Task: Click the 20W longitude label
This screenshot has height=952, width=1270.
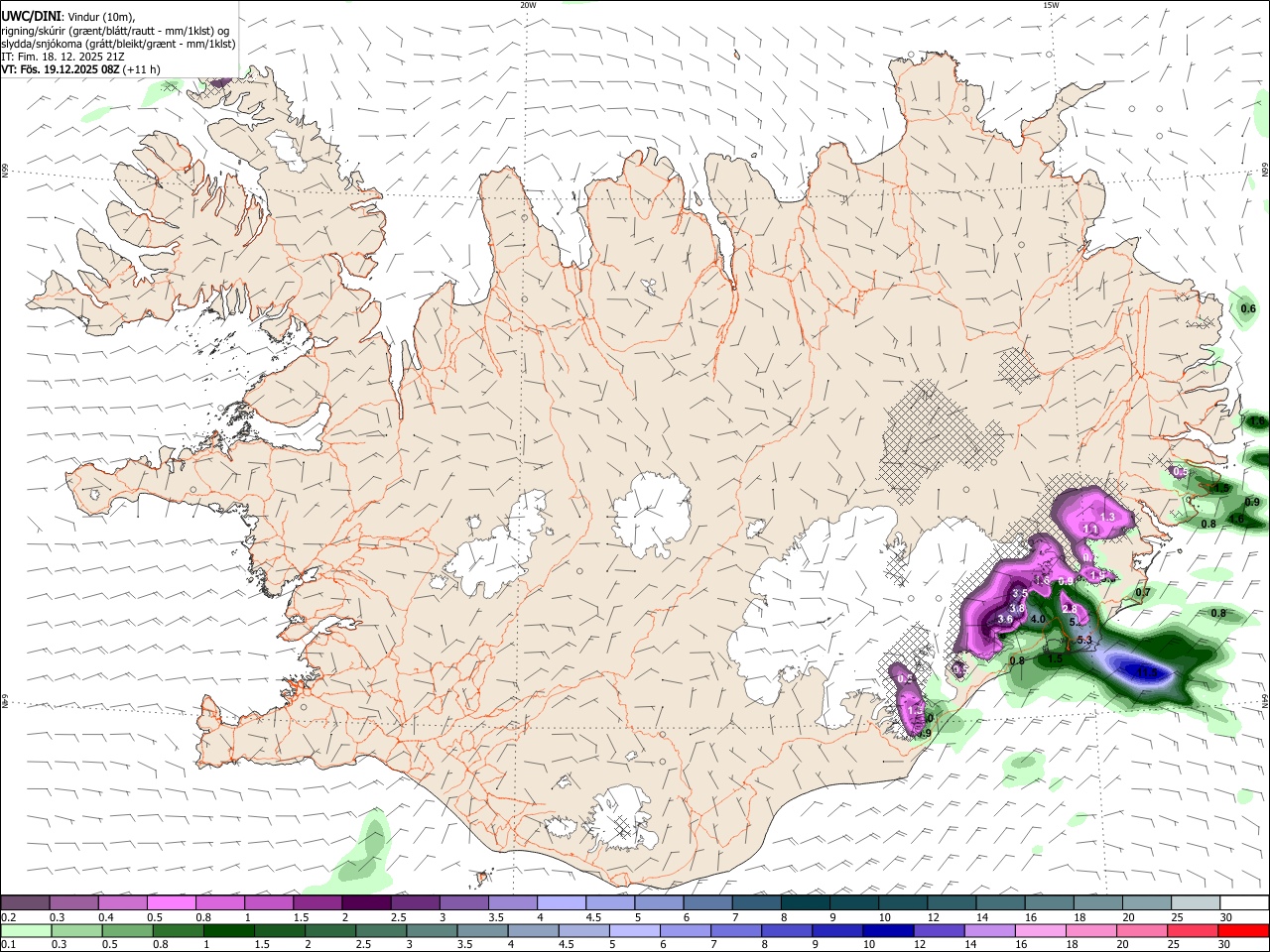Action: (x=528, y=5)
